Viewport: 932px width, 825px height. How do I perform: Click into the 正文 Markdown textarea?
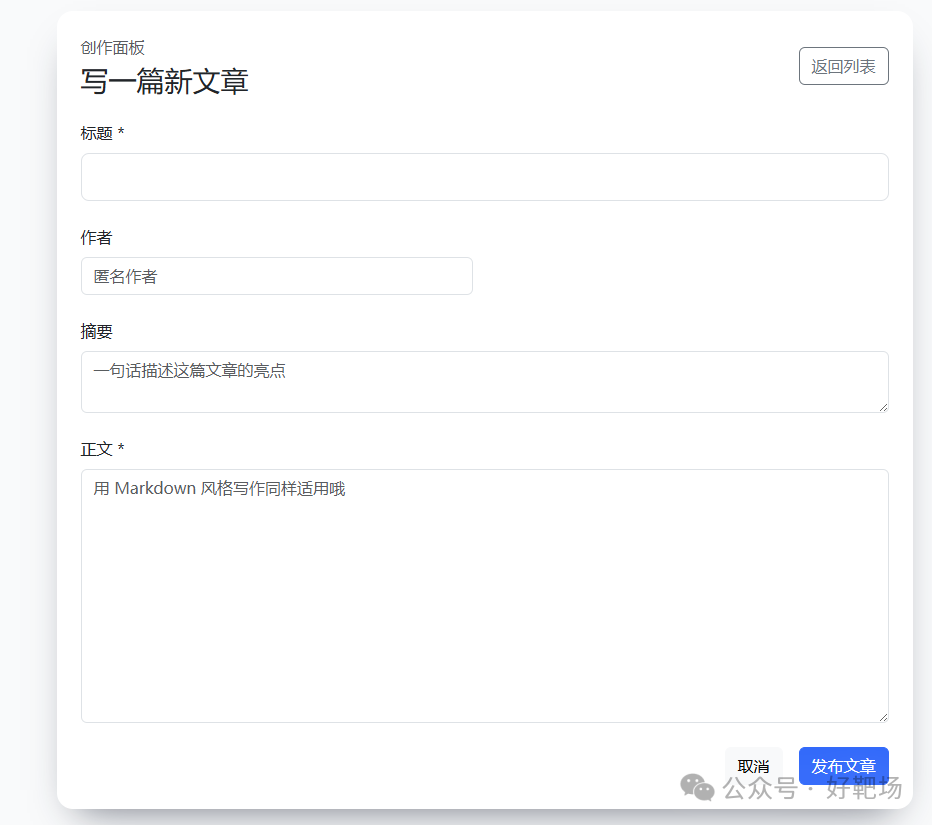pyautogui.click(x=484, y=596)
